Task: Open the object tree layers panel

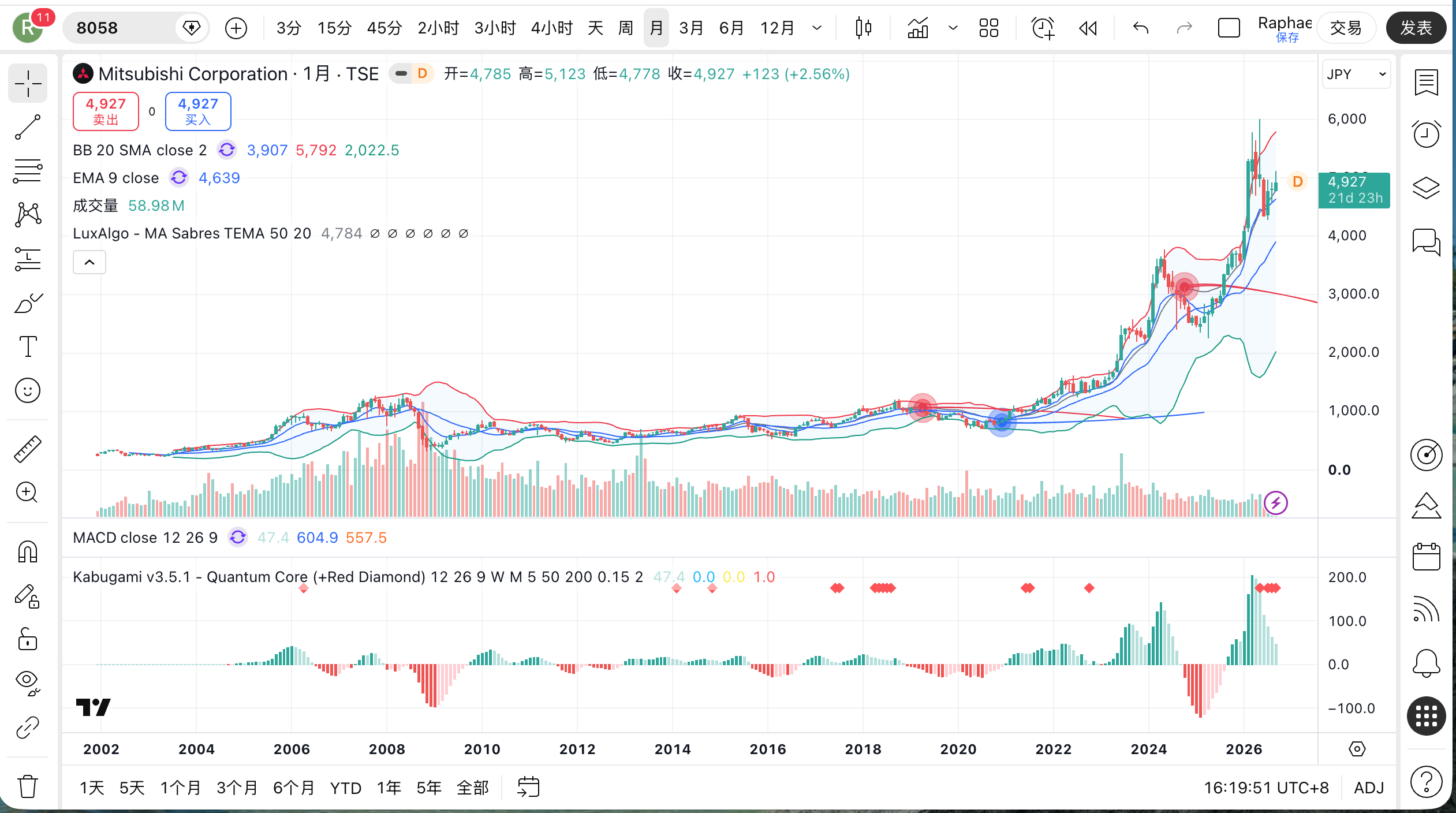Action: (1426, 187)
